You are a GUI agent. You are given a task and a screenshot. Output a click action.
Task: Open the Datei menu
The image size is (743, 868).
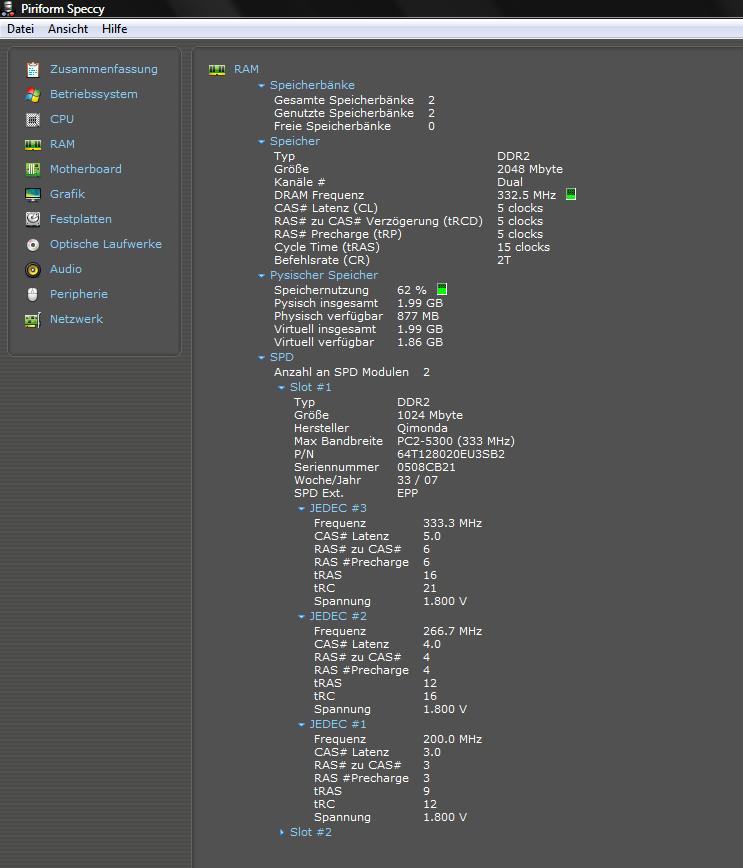click(x=20, y=29)
